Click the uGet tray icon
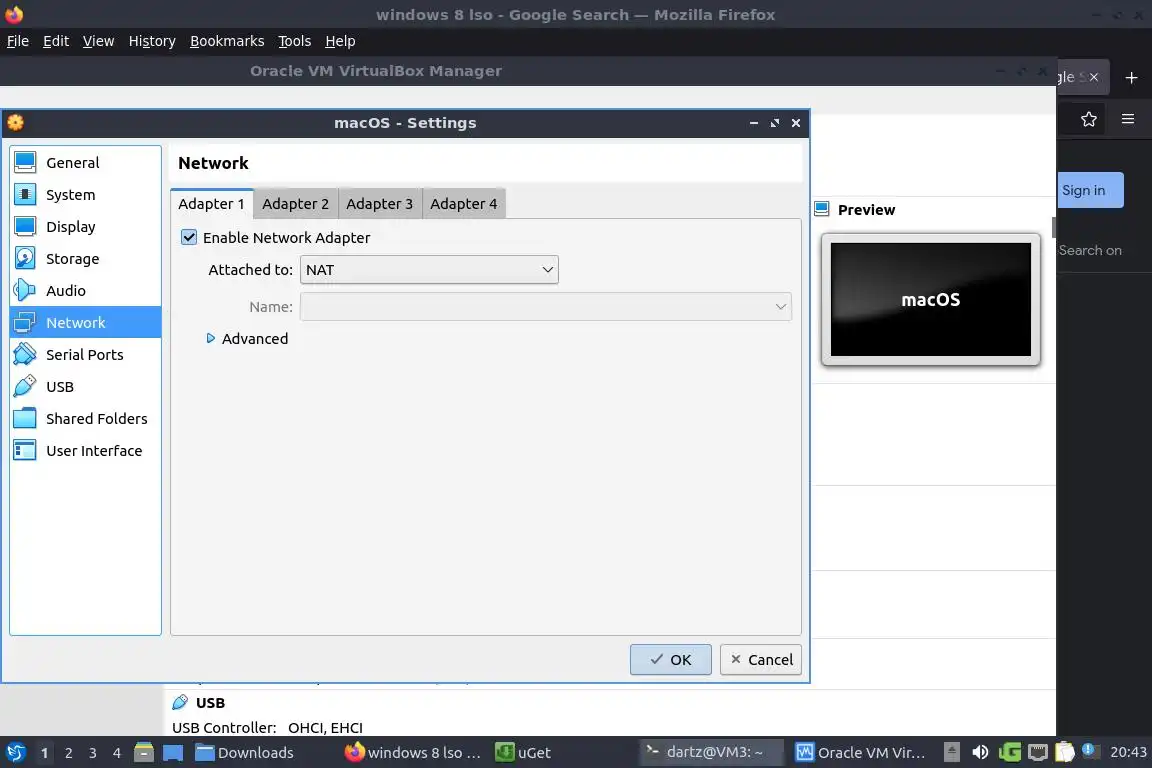The height and width of the screenshot is (768, 1152). tap(1009, 752)
